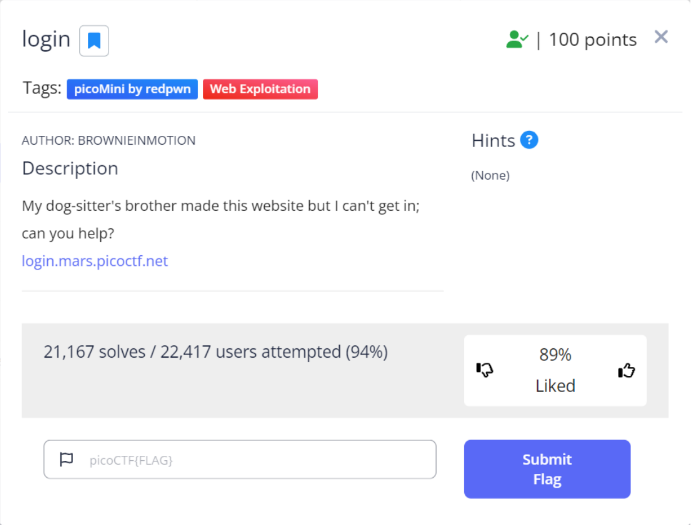The image size is (691, 525).
Task: Dislike the challenge with thumbs down
Action: 486,370
